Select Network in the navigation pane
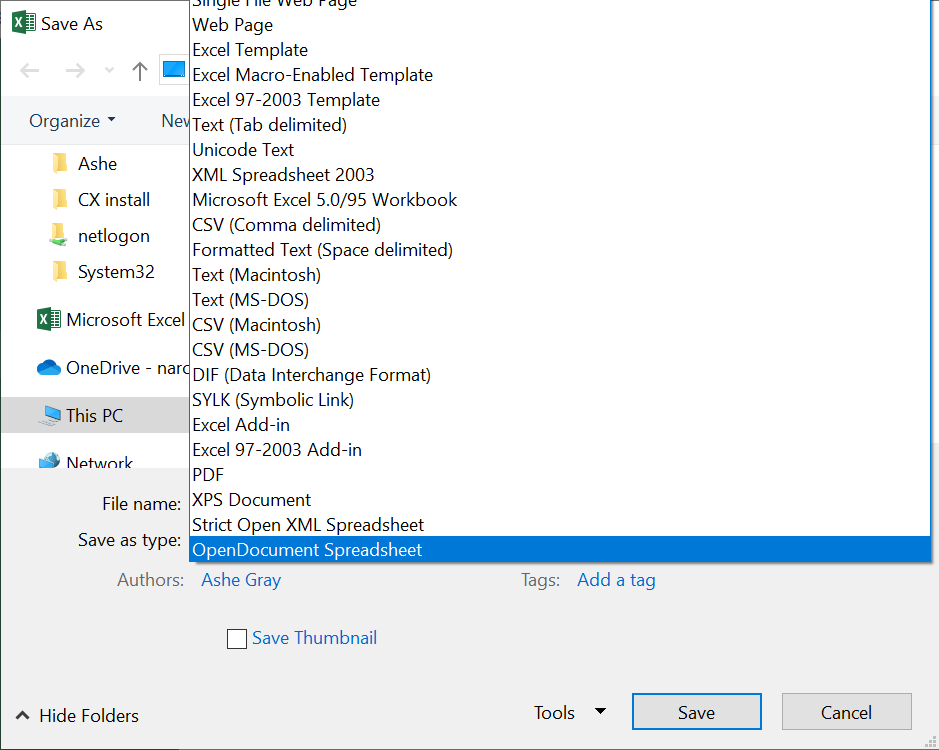This screenshot has height=750, width=939. [x=85, y=461]
